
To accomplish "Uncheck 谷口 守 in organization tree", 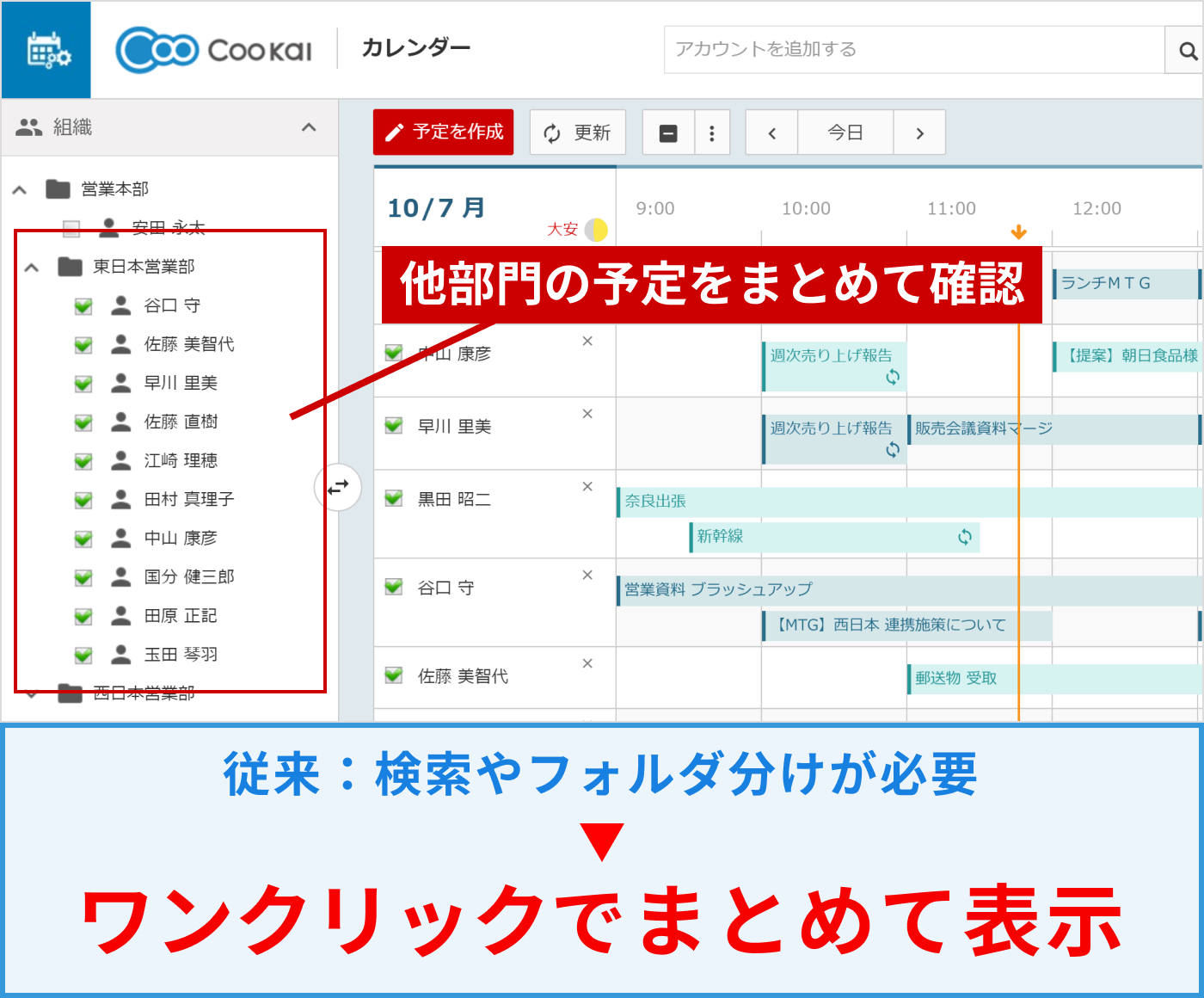I will [x=83, y=306].
